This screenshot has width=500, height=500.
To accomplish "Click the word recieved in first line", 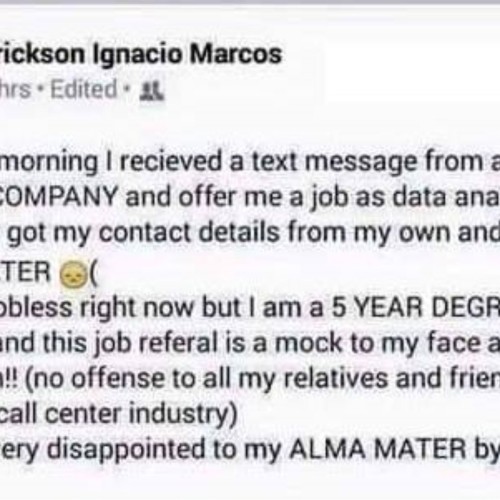I will click(170, 162).
